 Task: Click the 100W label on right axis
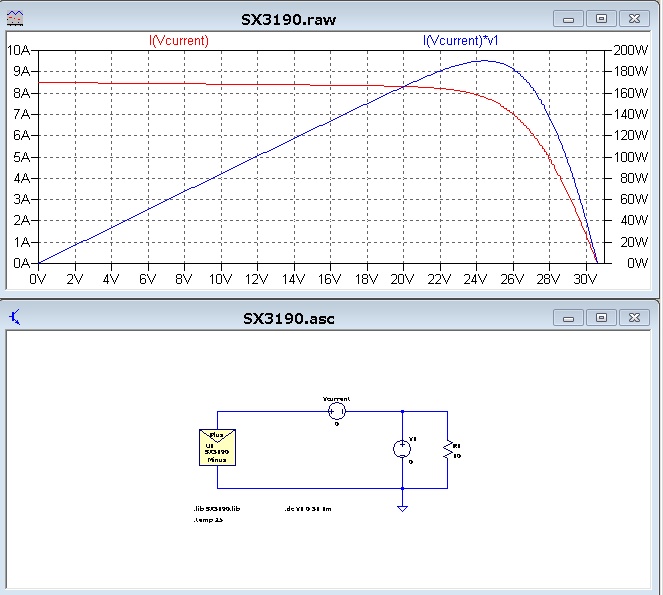[x=630, y=157]
